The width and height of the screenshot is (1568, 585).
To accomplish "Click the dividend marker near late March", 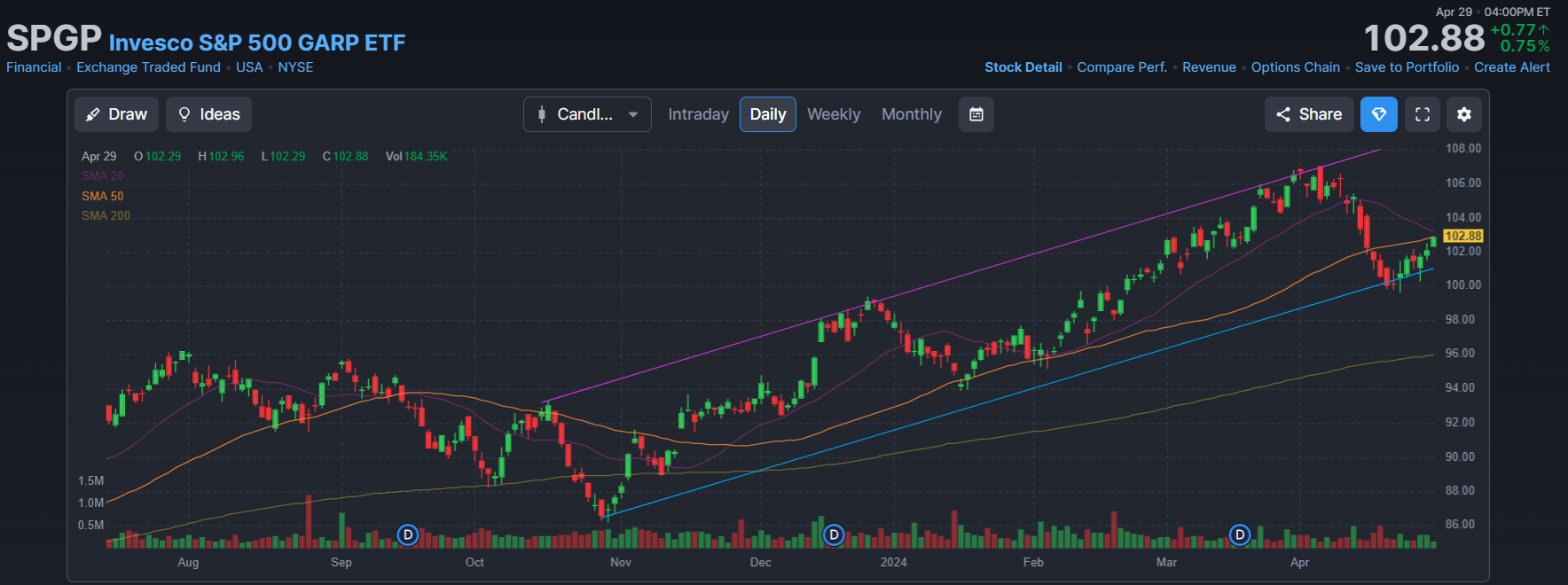I will (1241, 534).
